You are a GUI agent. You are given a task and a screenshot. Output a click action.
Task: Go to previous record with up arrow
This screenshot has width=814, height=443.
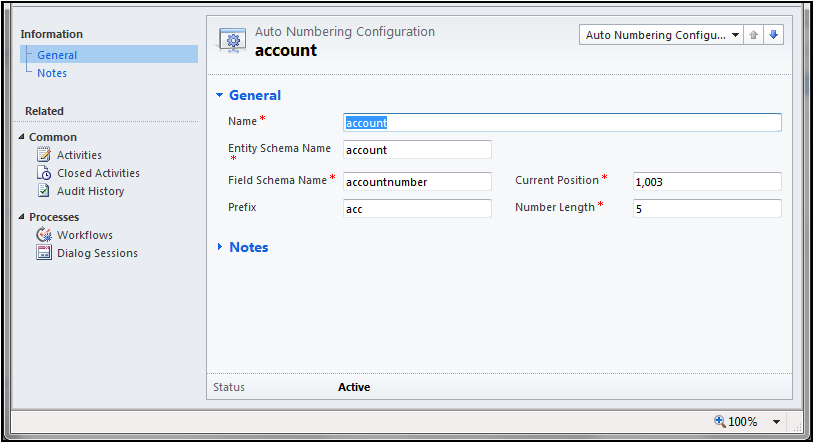[x=753, y=35]
